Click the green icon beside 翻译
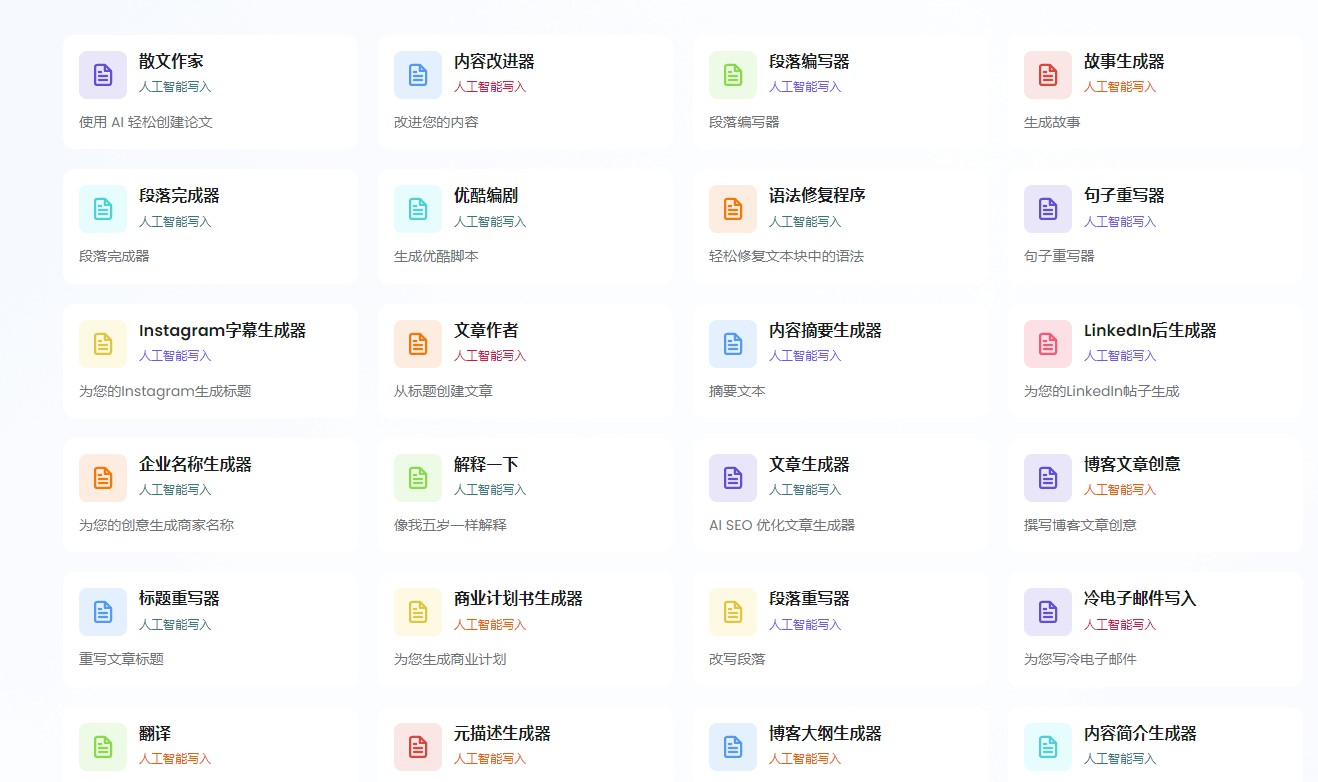 tap(103, 747)
